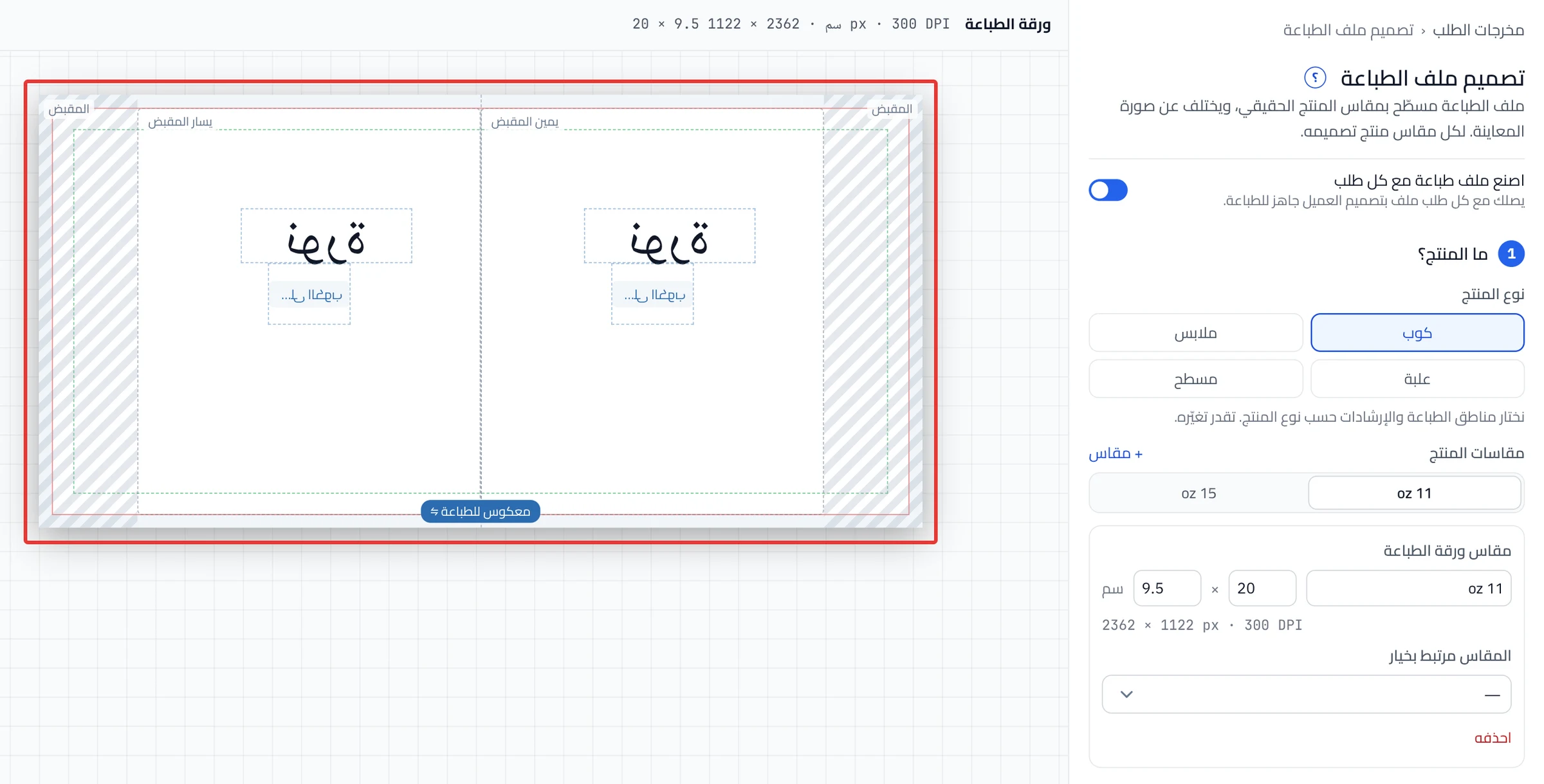Select the مسطح product type

(x=1195, y=379)
